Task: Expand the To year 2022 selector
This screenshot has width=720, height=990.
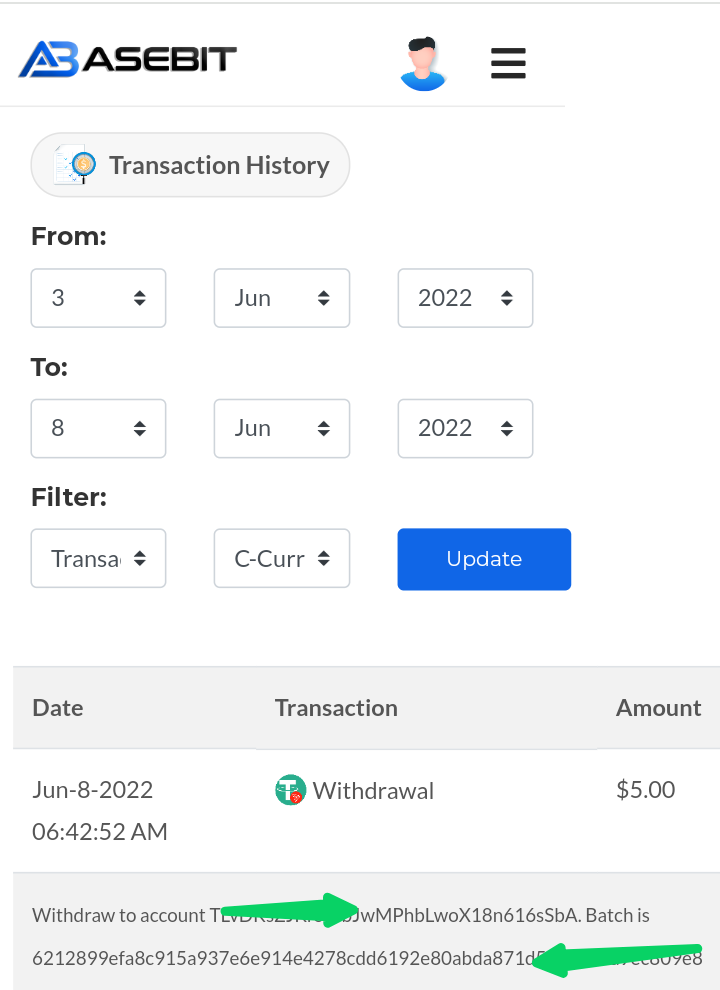Action: click(465, 428)
